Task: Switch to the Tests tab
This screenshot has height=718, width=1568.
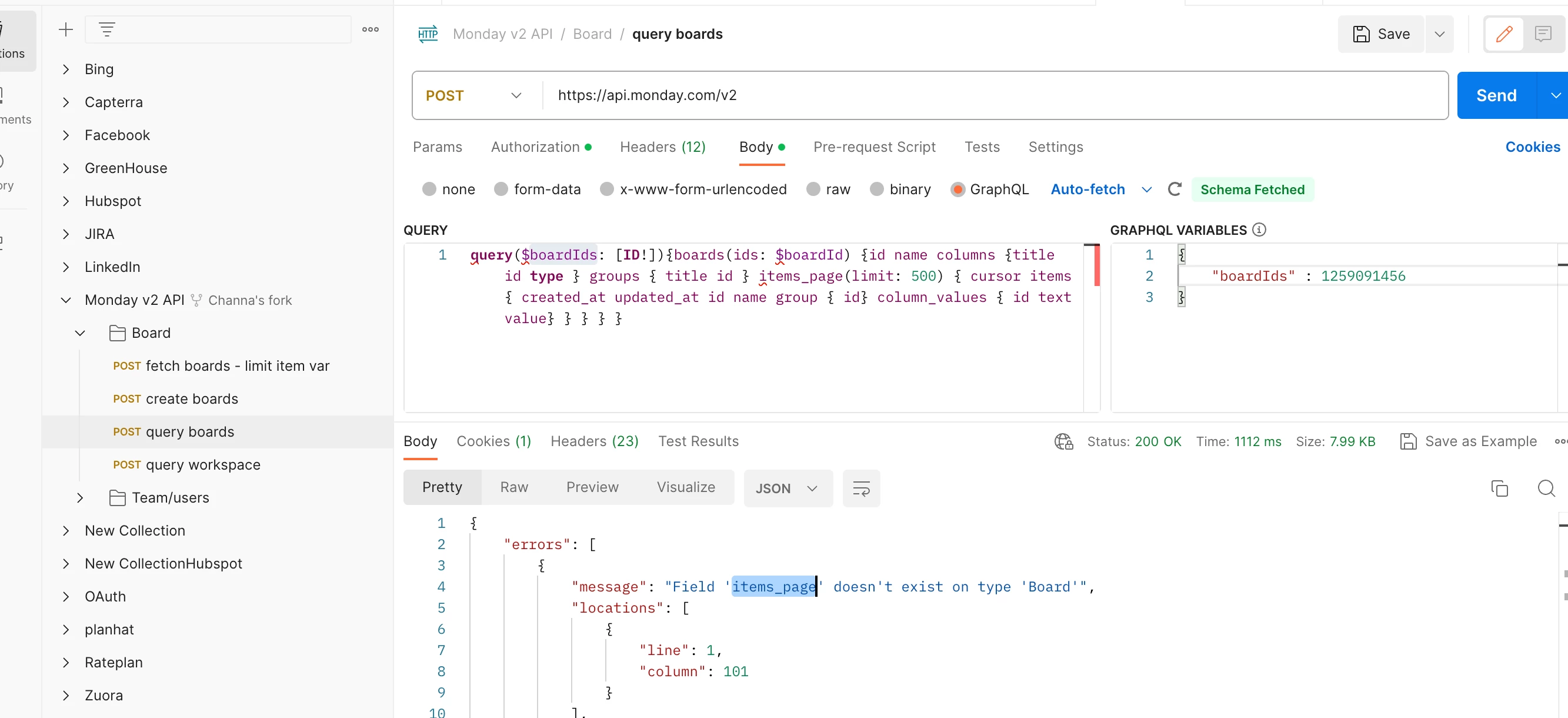Action: tap(982, 147)
